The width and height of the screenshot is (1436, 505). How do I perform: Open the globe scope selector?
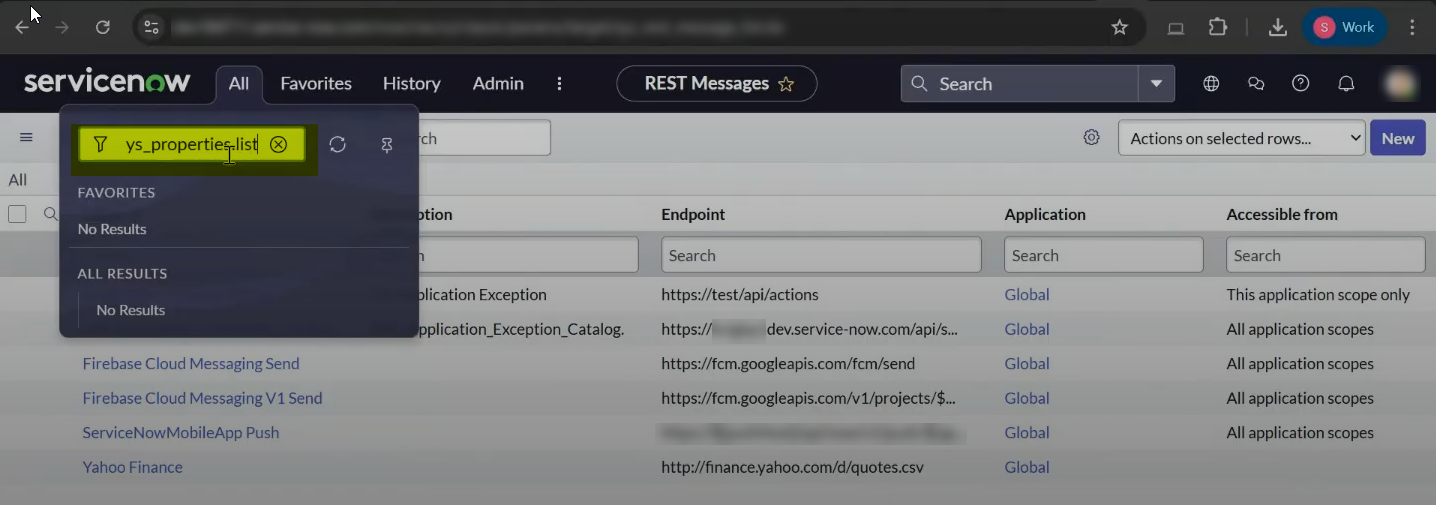1211,84
